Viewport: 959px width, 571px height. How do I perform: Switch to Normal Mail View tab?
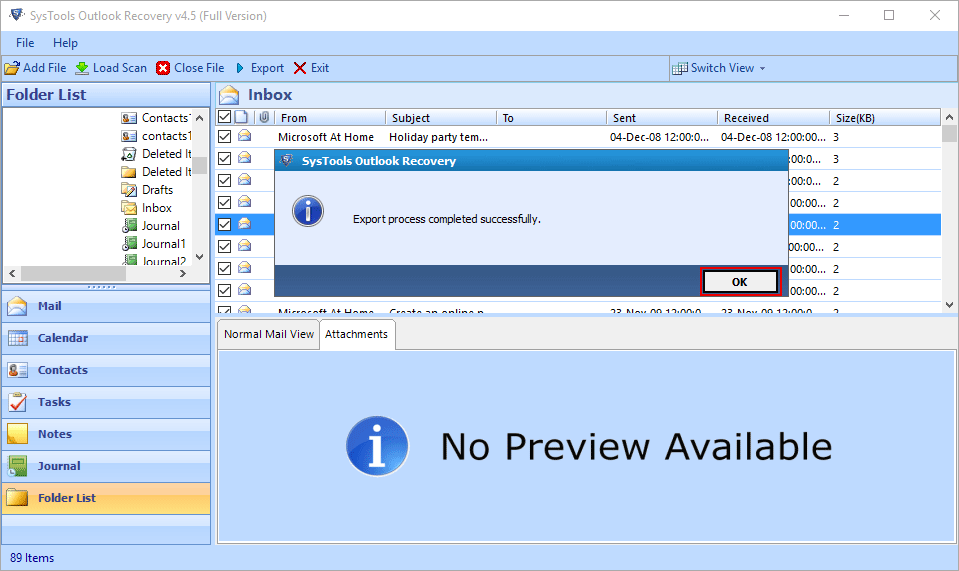tap(268, 334)
